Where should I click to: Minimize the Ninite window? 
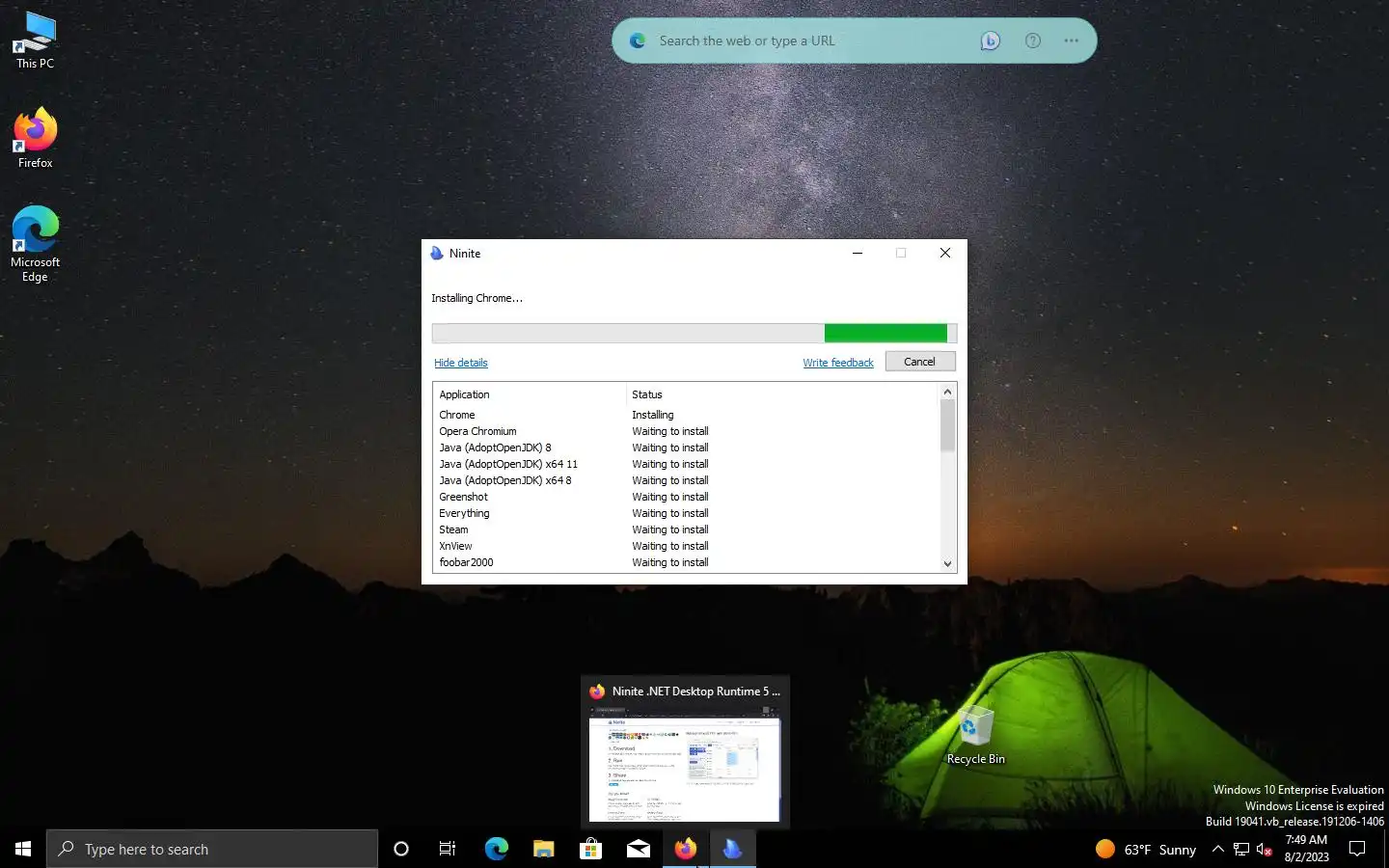point(857,253)
